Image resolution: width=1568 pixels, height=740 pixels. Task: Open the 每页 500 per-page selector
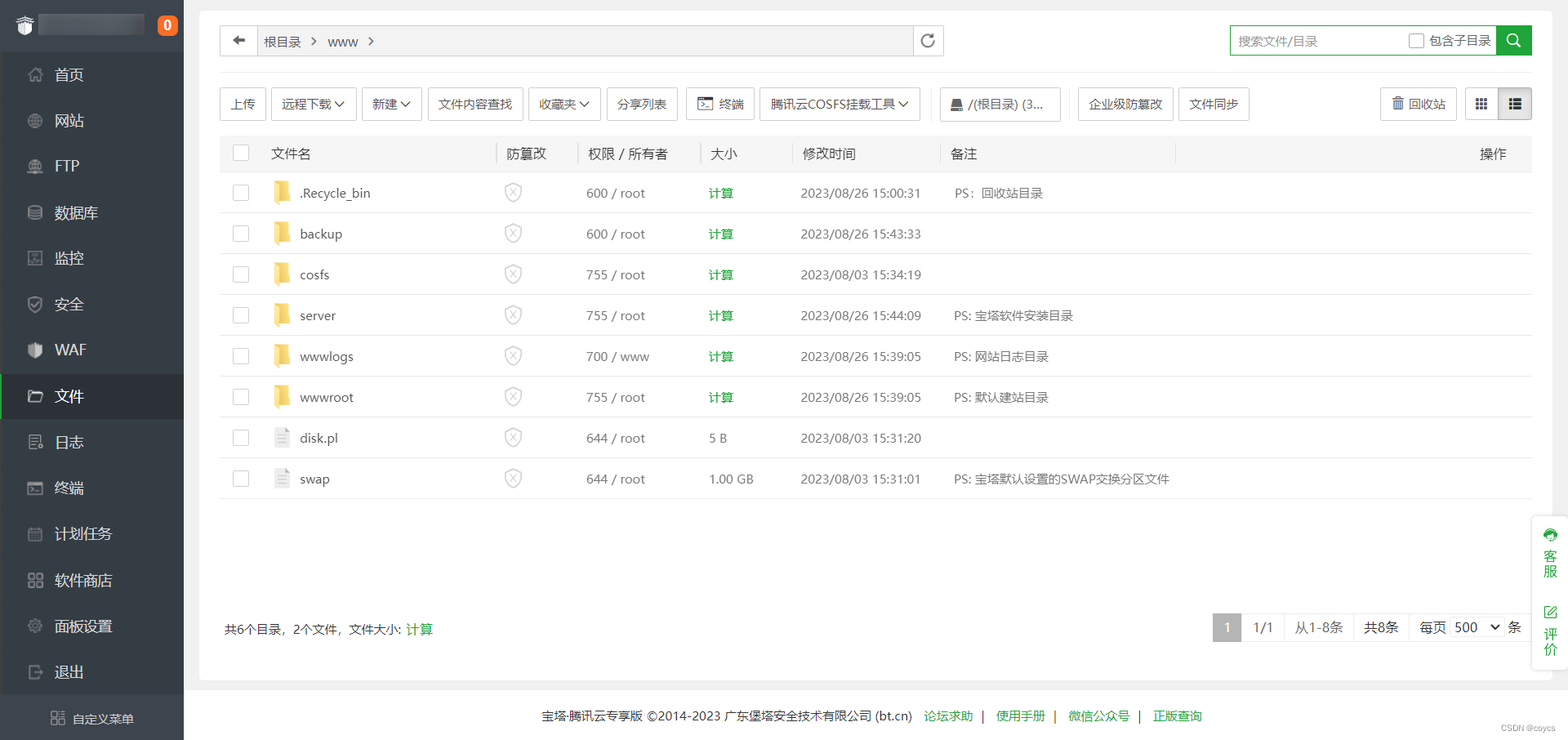[1477, 627]
